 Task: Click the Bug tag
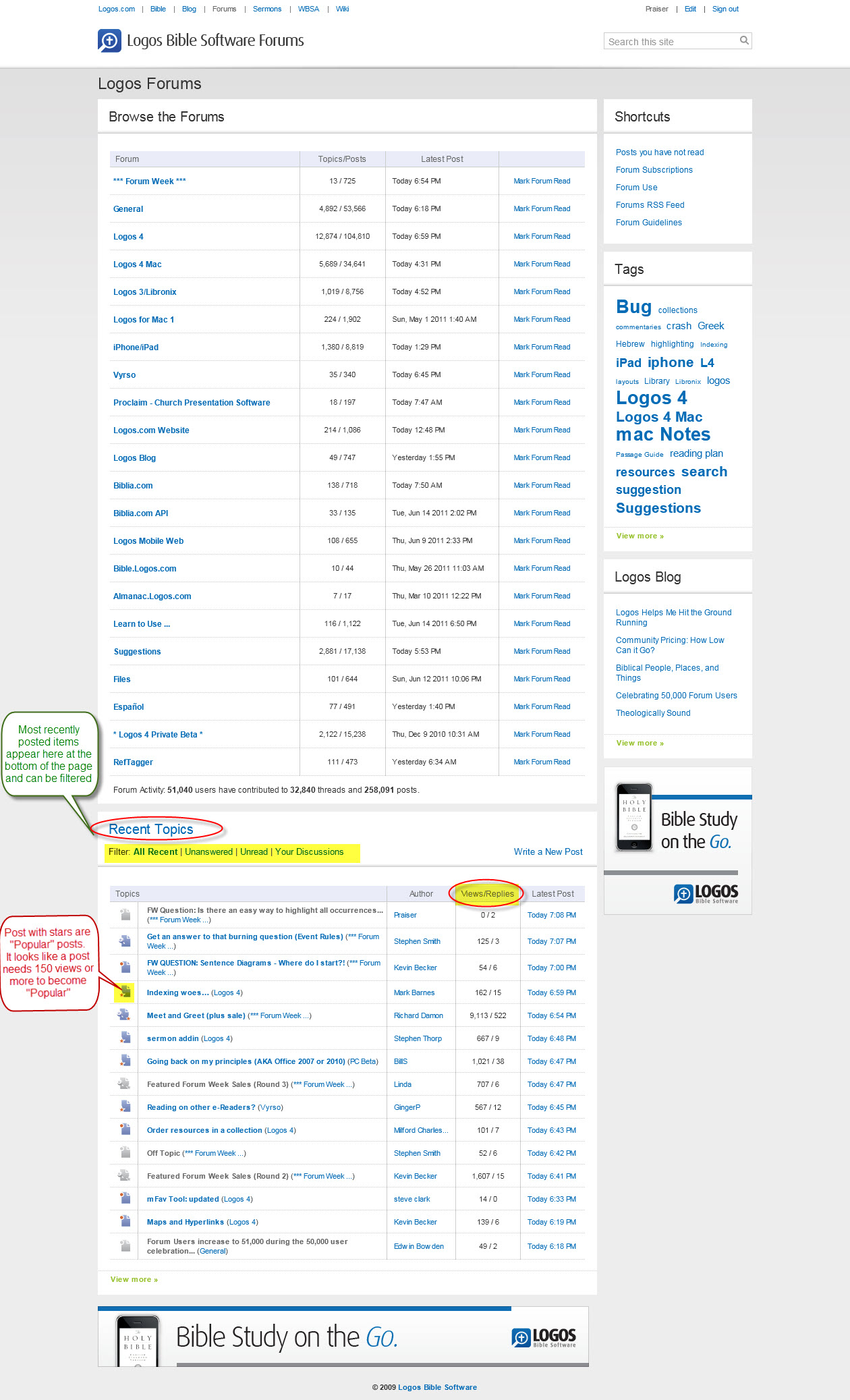pyautogui.click(x=633, y=307)
